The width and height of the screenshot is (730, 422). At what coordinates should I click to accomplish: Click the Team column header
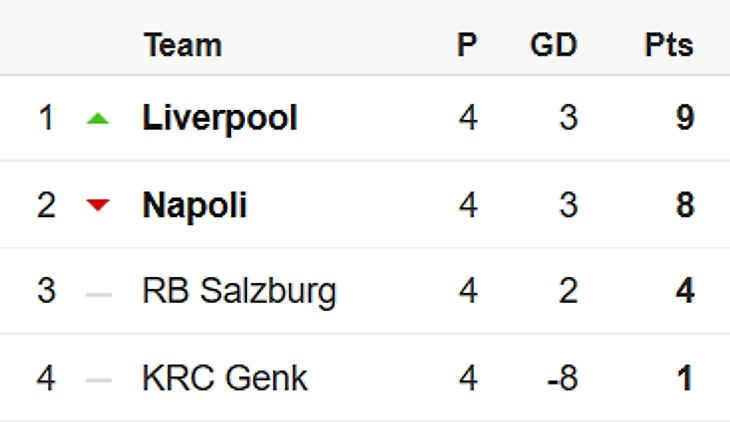point(182,45)
